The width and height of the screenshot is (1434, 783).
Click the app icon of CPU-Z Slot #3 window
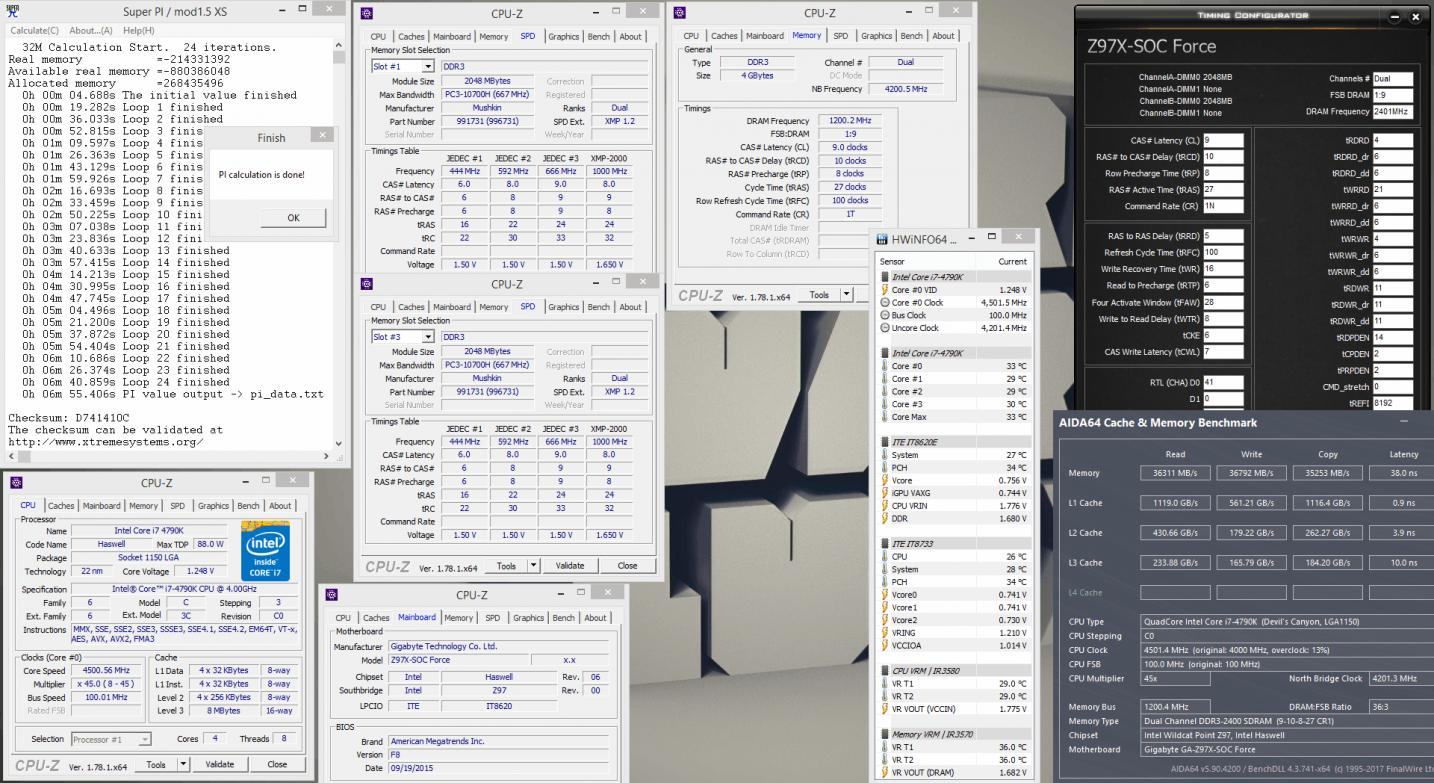pyautogui.click(x=367, y=284)
